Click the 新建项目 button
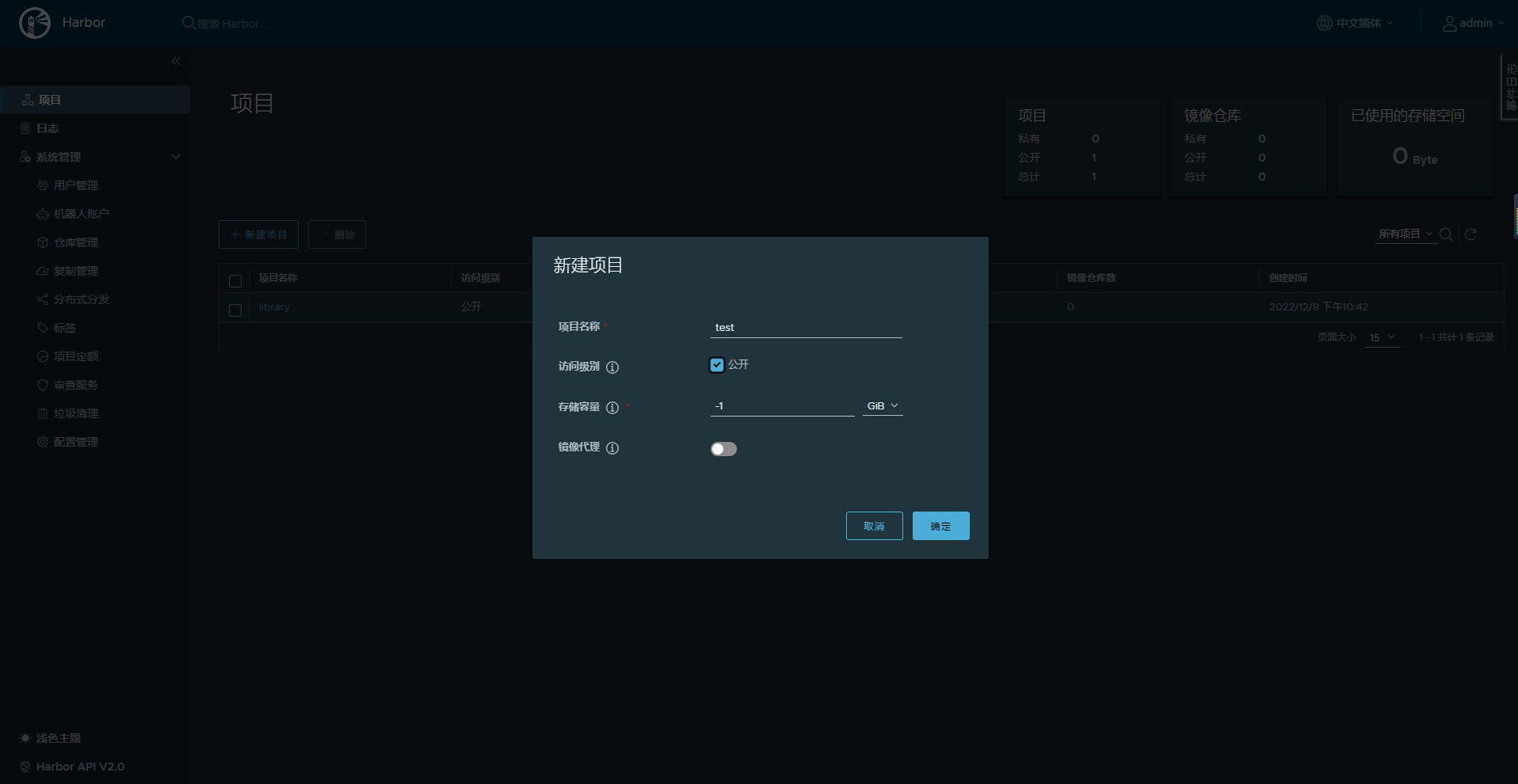The image size is (1518, 784). 258,234
